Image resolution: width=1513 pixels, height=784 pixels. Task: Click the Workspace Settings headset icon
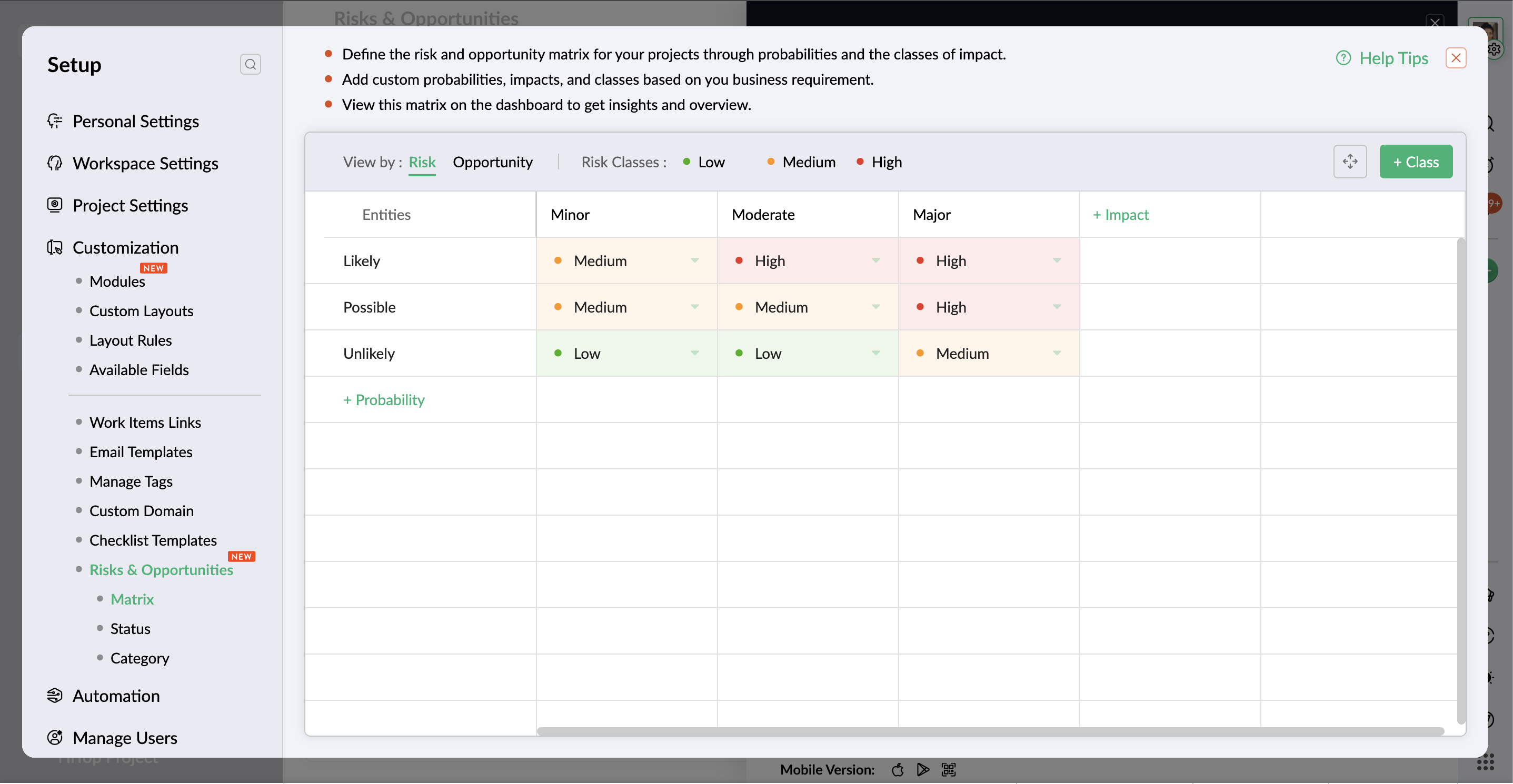click(x=55, y=163)
